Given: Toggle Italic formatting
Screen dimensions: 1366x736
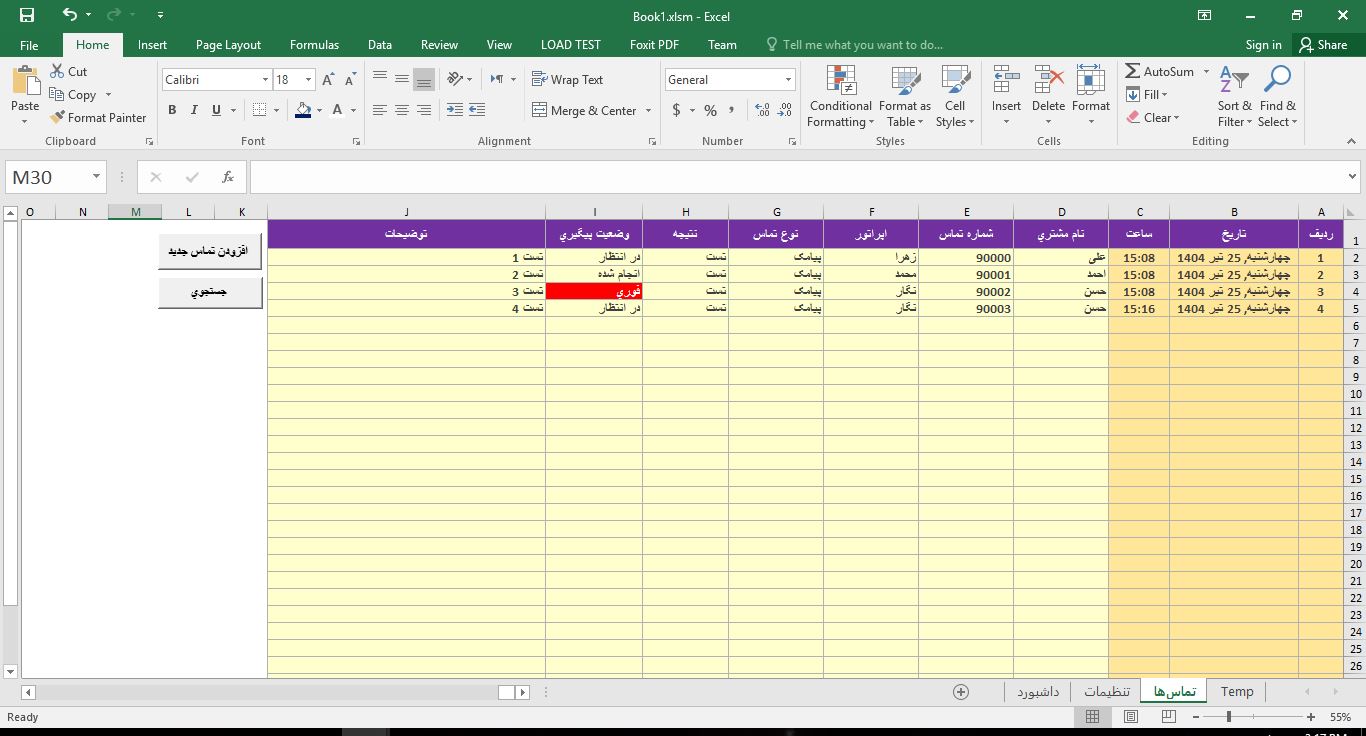Looking at the screenshot, I should 194,110.
